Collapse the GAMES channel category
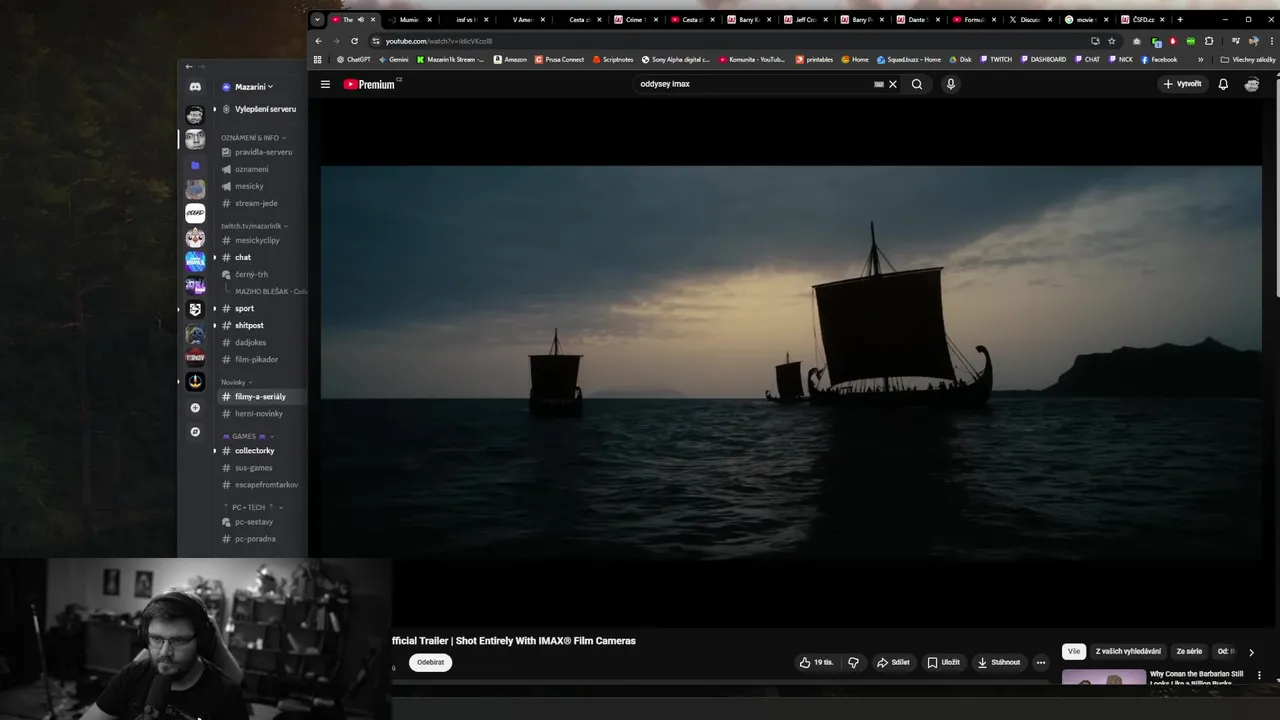 coord(247,436)
